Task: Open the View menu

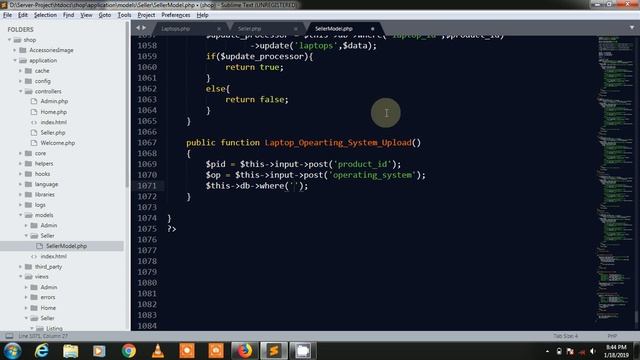Action: tap(86, 15)
